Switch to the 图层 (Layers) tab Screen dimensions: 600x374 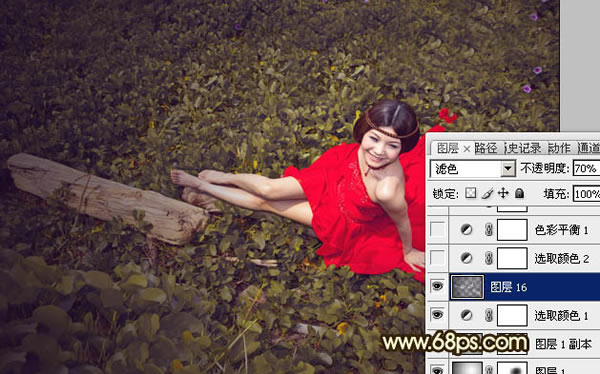point(447,148)
